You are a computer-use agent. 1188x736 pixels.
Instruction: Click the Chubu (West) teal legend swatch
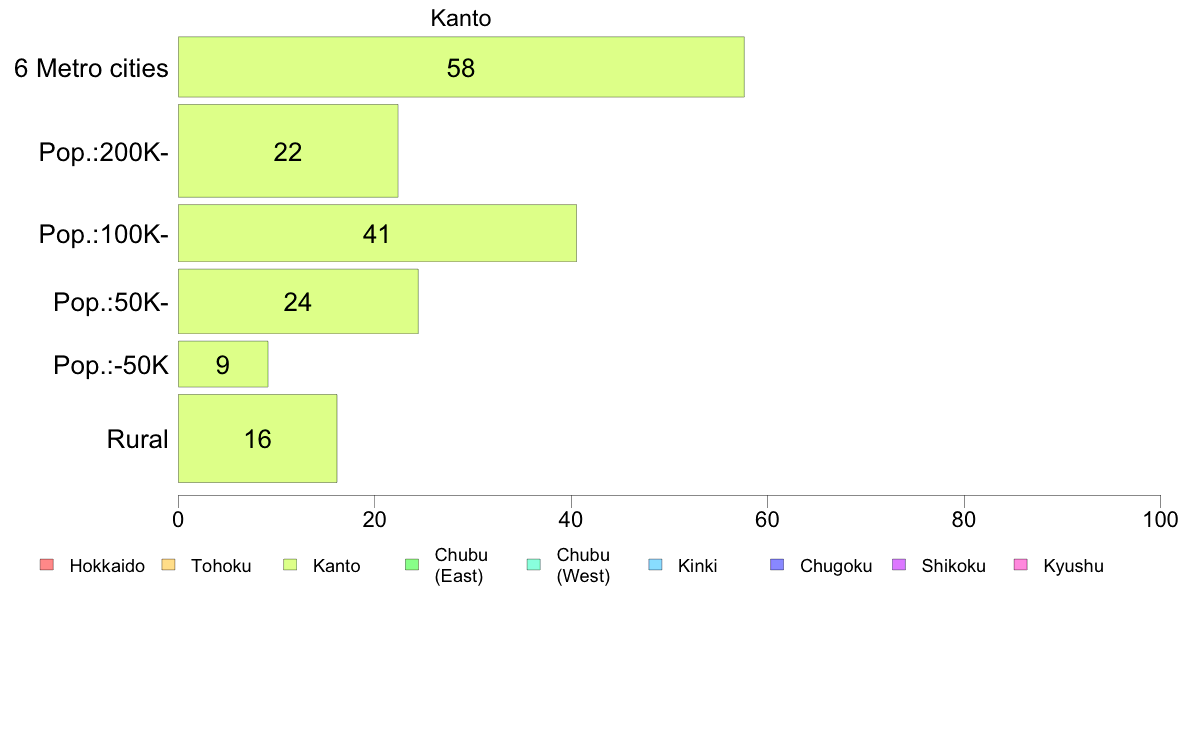[533, 565]
